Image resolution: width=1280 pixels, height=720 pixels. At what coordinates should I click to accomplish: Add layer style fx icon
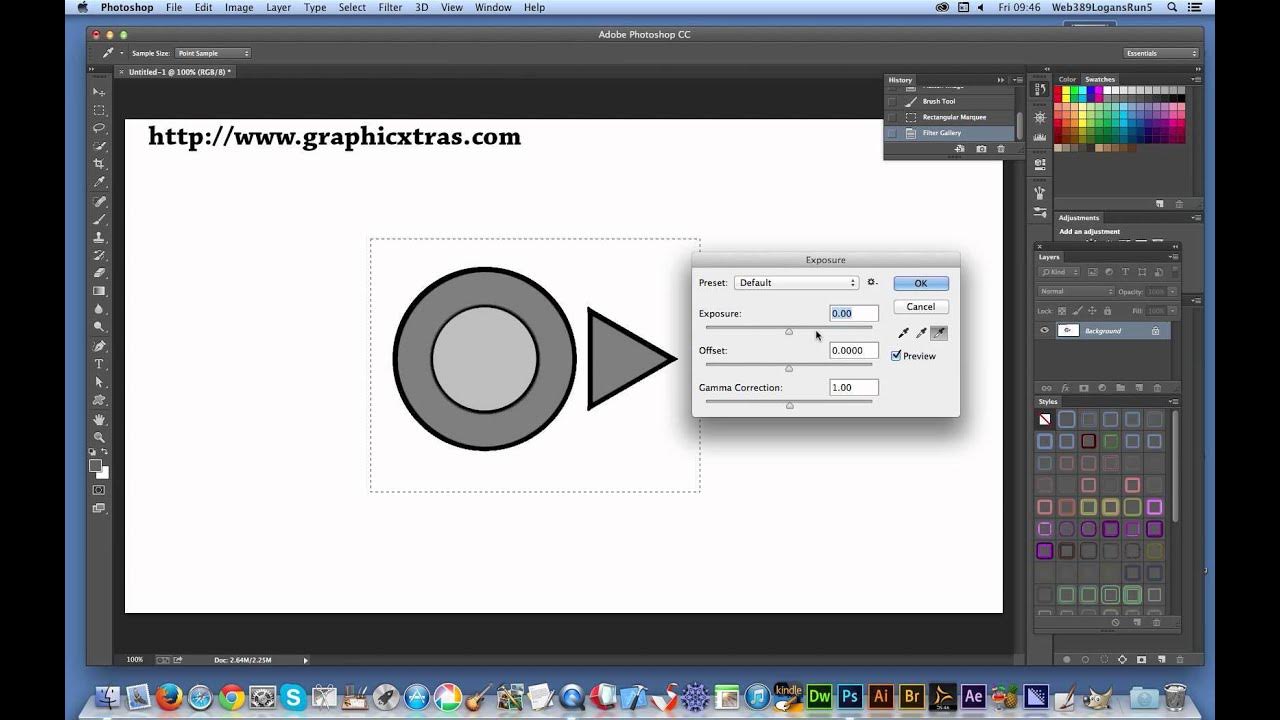pyautogui.click(x=1065, y=388)
